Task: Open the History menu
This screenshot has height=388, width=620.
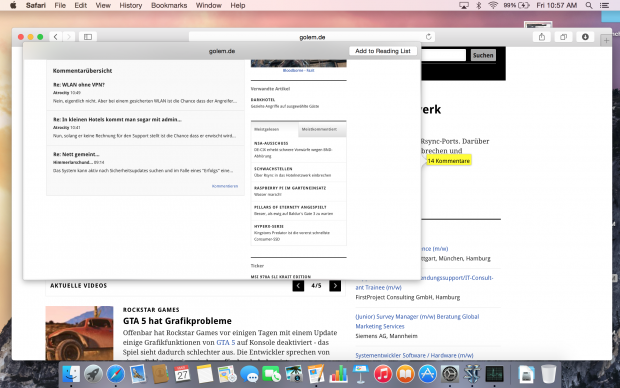Action: (x=130, y=5)
